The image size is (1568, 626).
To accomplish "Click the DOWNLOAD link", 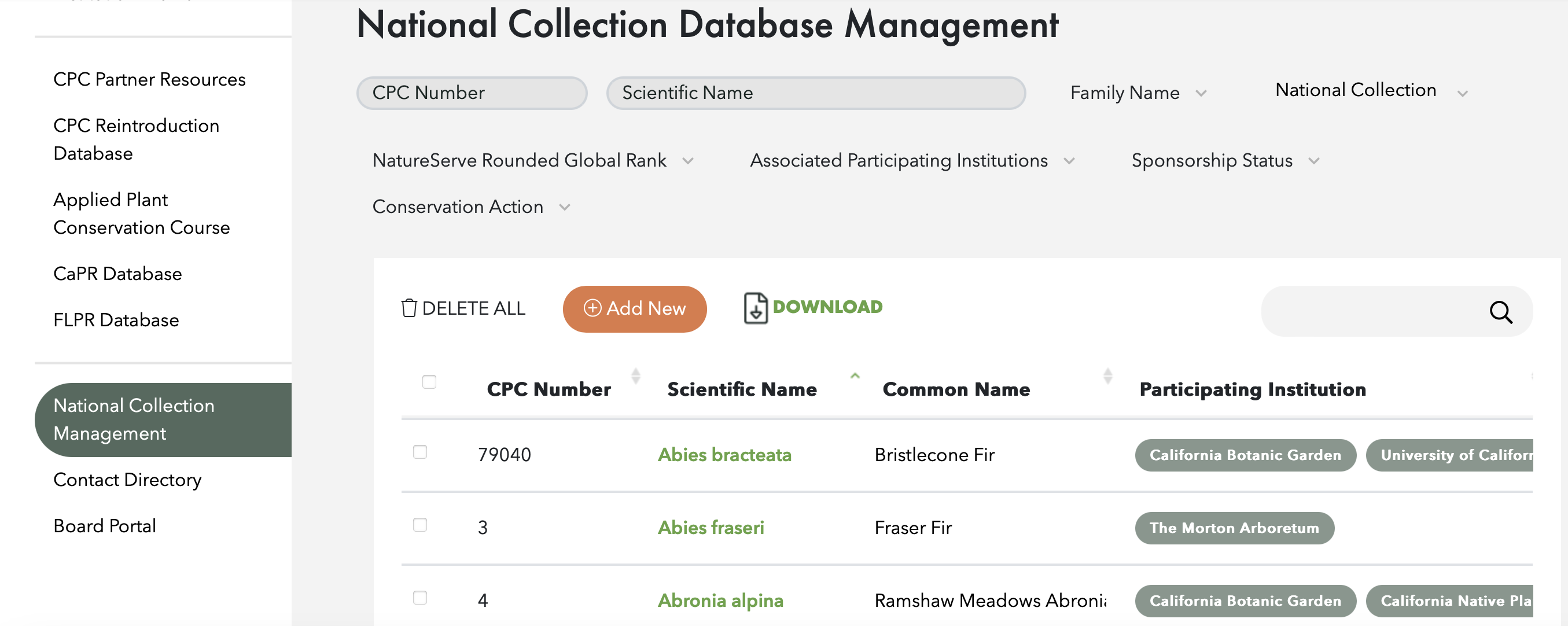I will pos(813,308).
